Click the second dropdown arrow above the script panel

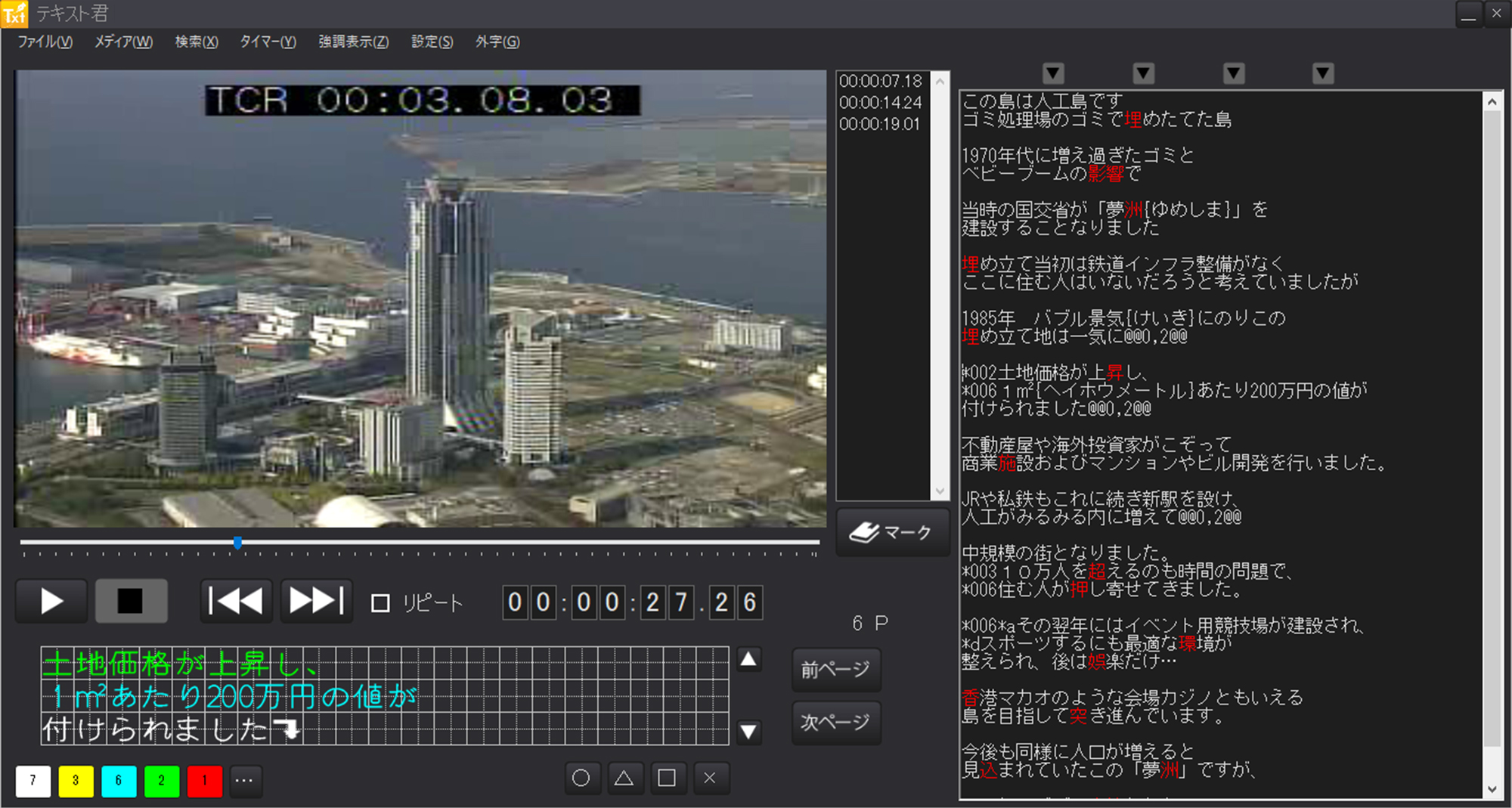point(1144,73)
